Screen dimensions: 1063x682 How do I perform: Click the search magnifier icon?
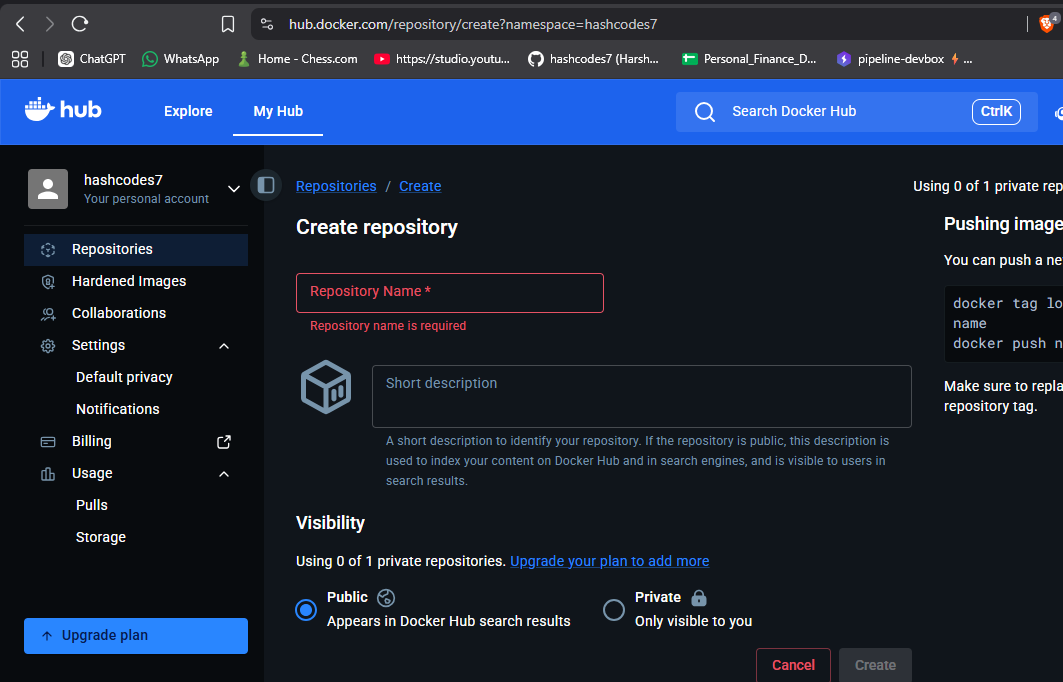click(x=705, y=112)
